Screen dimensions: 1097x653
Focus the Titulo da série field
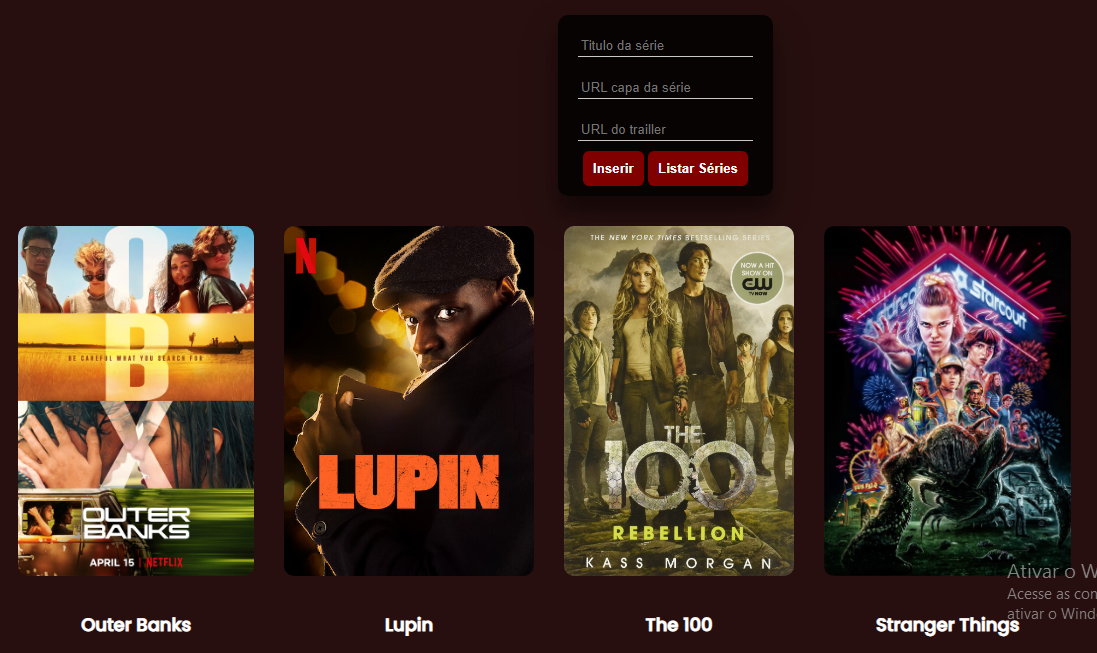coord(665,45)
